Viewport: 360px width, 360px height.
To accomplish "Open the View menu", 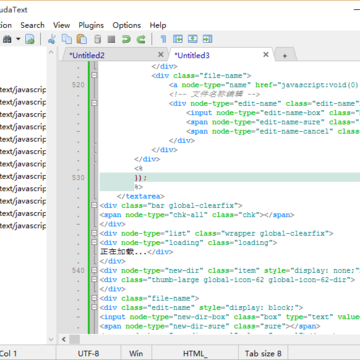I will point(61,25).
